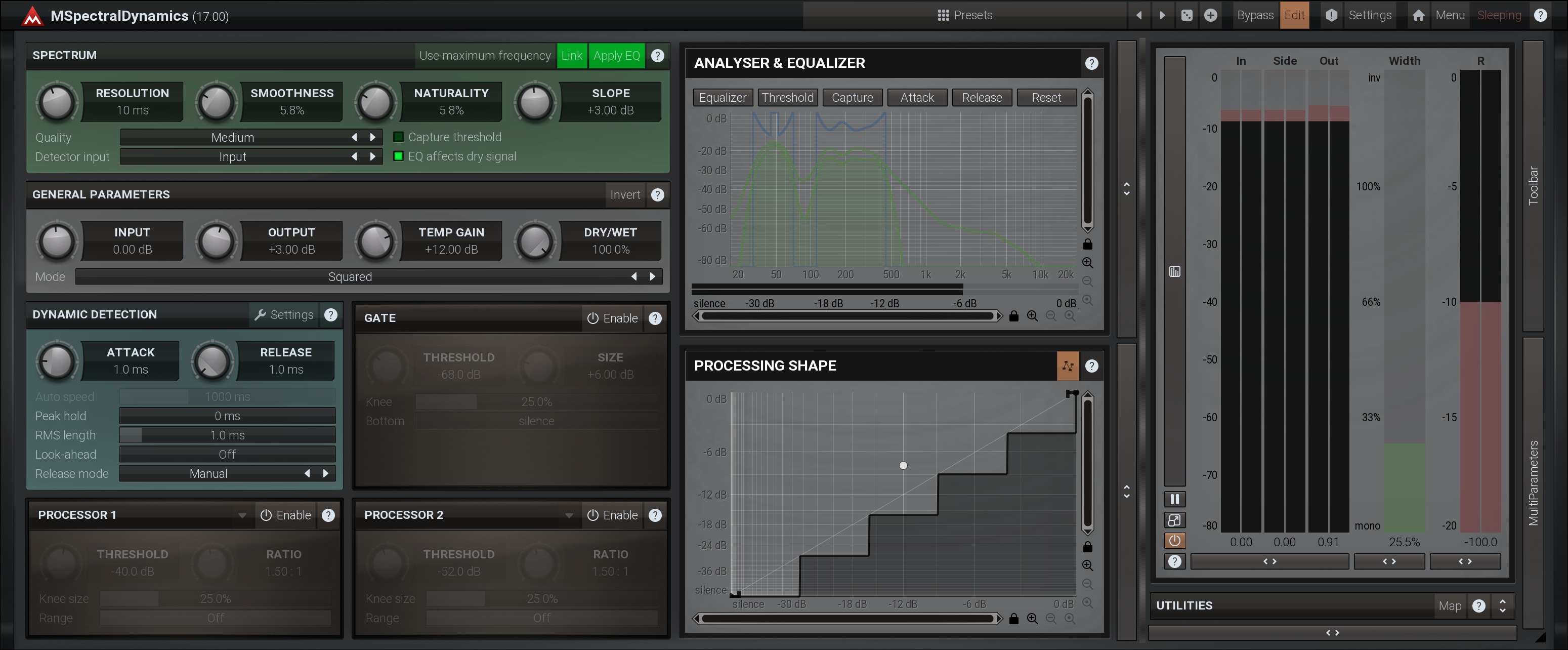
Task: Click the meter power icon
Action: coord(1174,540)
